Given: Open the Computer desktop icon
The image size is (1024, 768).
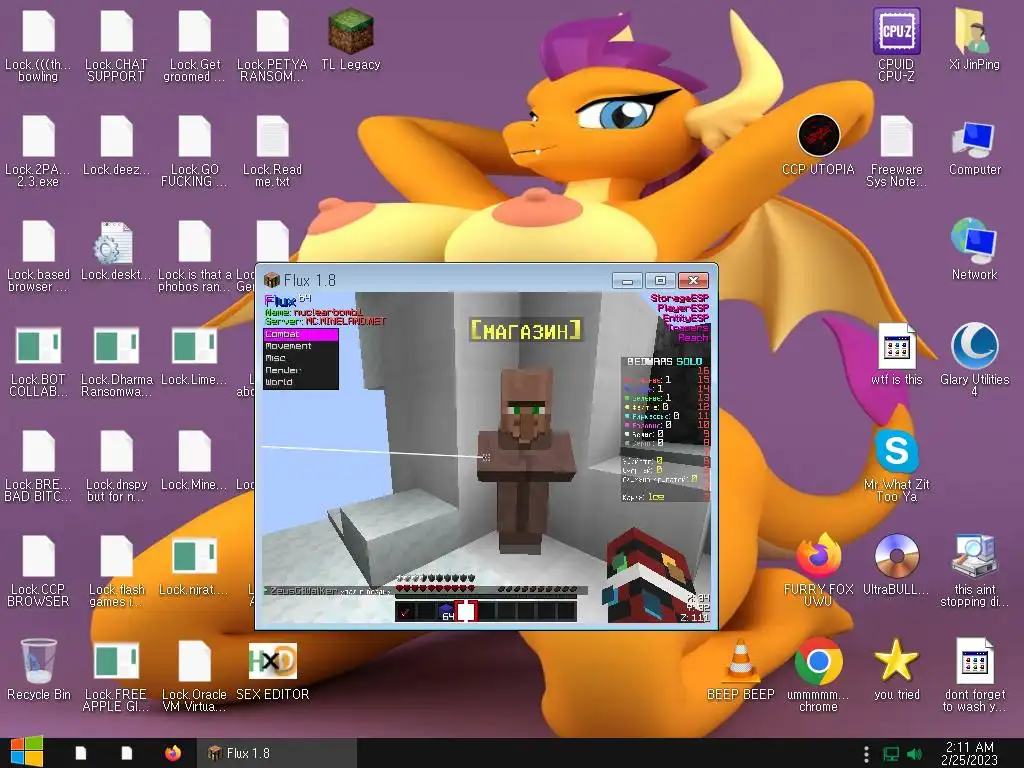Looking at the screenshot, I should 974,140.
